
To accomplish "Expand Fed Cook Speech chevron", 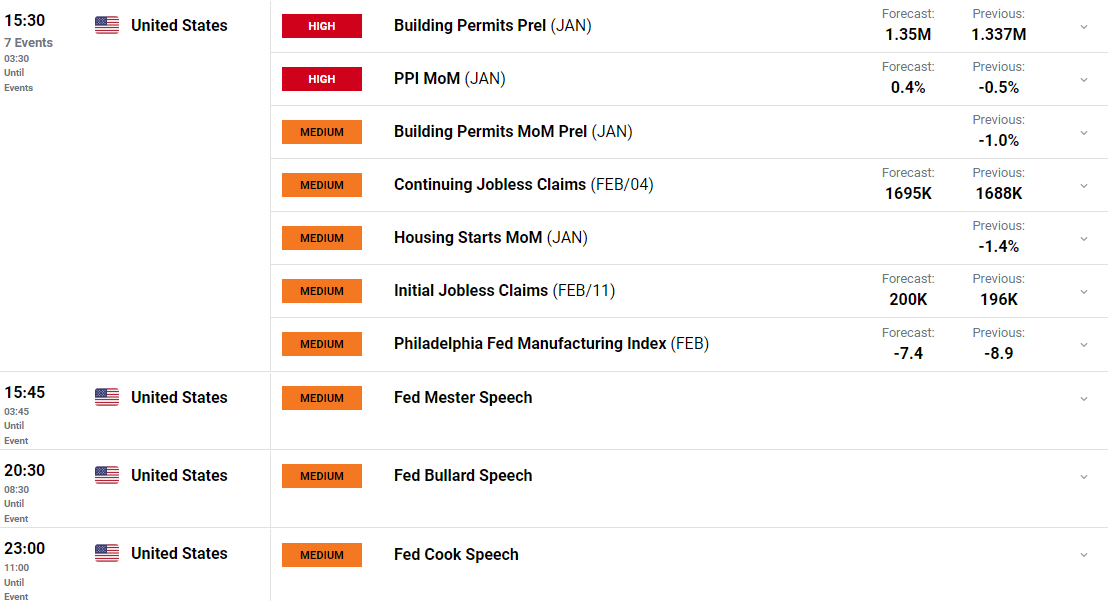I will tap(1084, 556).
